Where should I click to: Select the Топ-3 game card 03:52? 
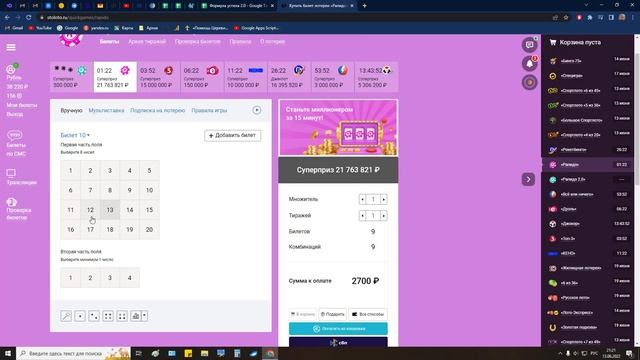(x=159, y=77)
